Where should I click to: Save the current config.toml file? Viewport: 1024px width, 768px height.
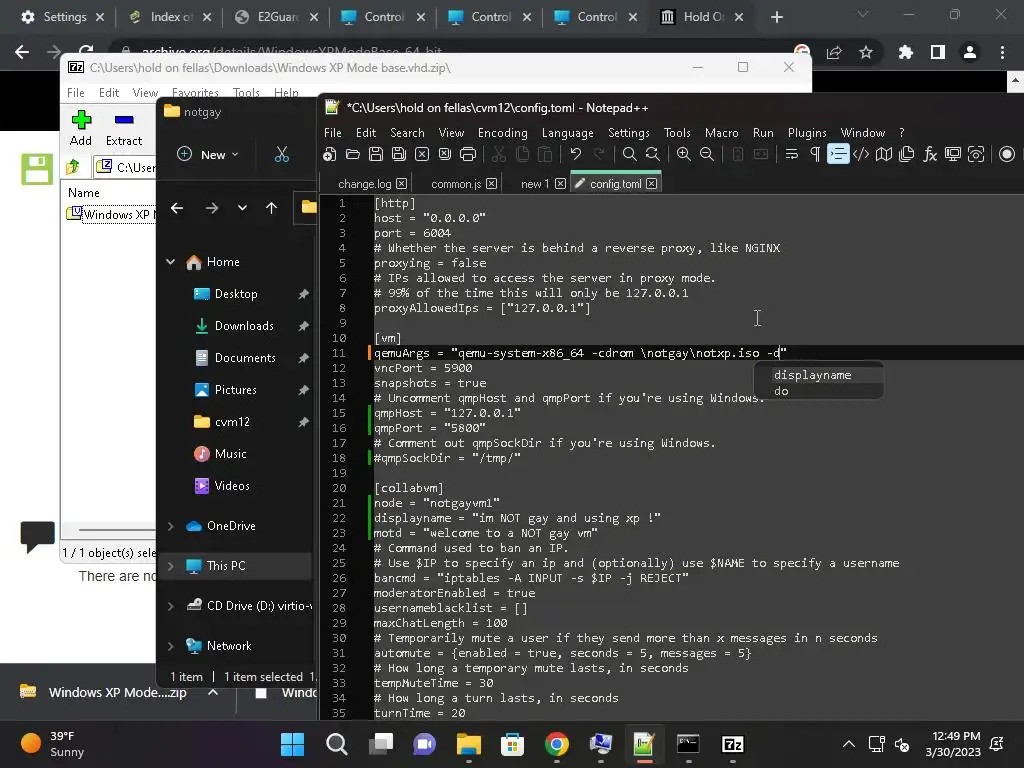[376, 154]
